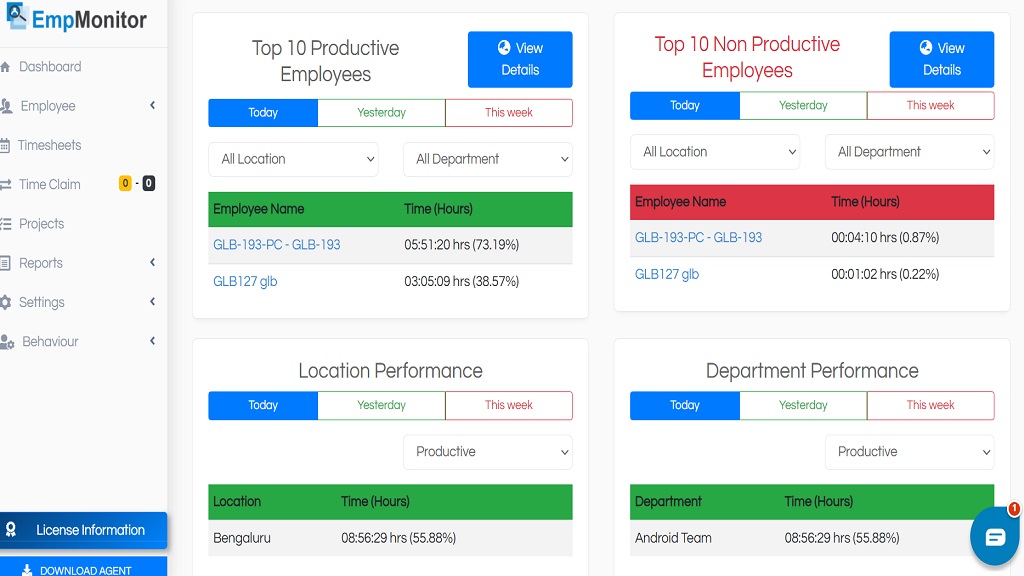The width and height of the screenshot is (1024, 576).
Task: Click the EmpMonitor logo
Action: (x=76, y=18)
